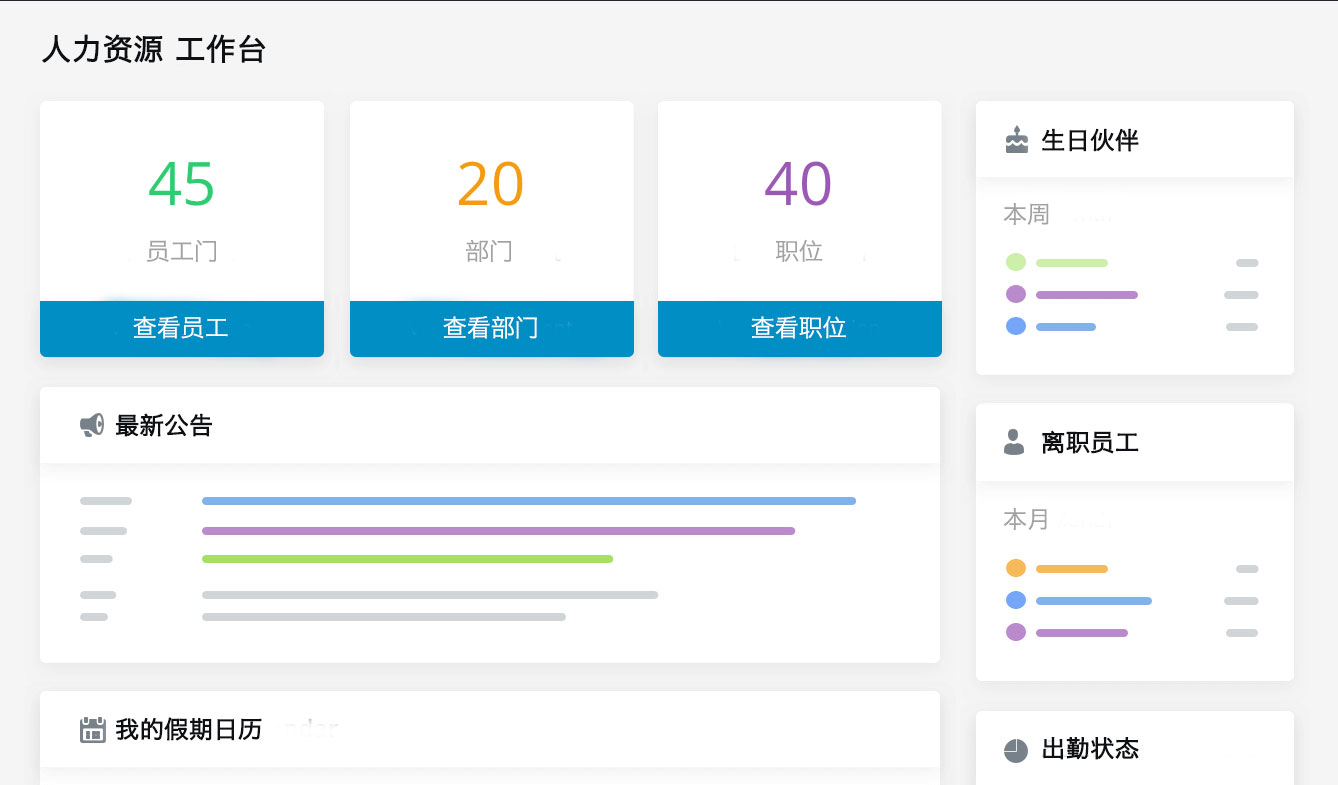Screen dimensions: 1338x785
Task: Click the department count 20
Action: [x=491, y=184]
